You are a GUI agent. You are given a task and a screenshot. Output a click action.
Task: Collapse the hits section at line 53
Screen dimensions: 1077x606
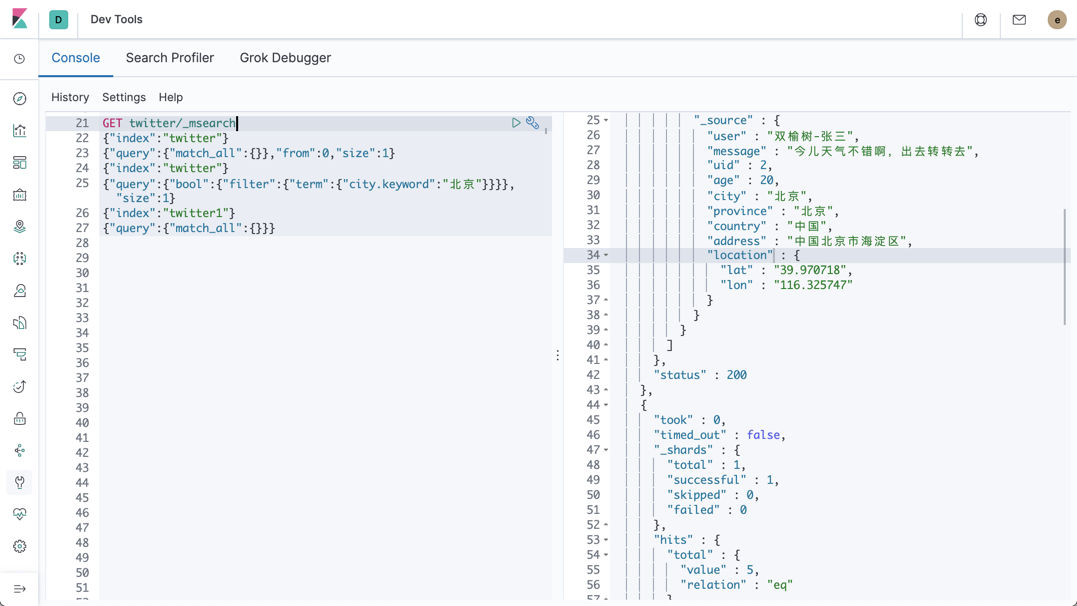coord(605,539)
